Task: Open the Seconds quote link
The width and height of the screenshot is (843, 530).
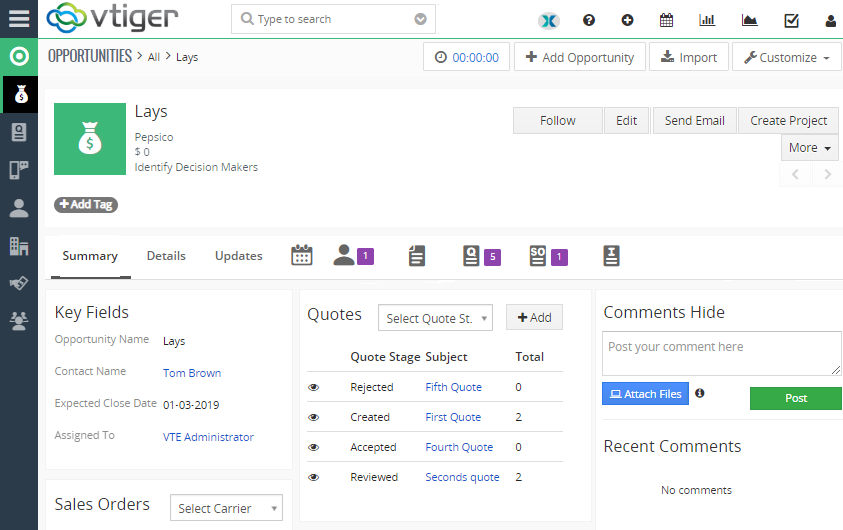Action: point(462,477)
